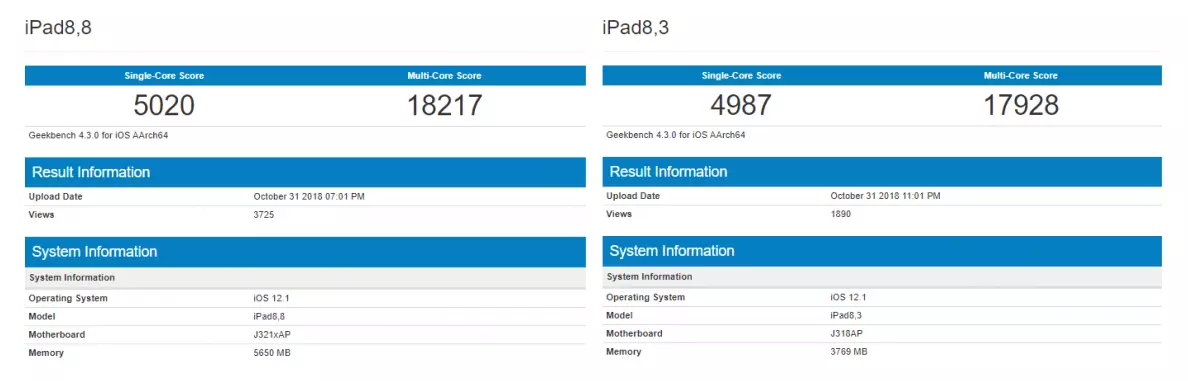Click the iPad8,3 page title
This screenshot has width=1188, height=381.
point(636,28)
